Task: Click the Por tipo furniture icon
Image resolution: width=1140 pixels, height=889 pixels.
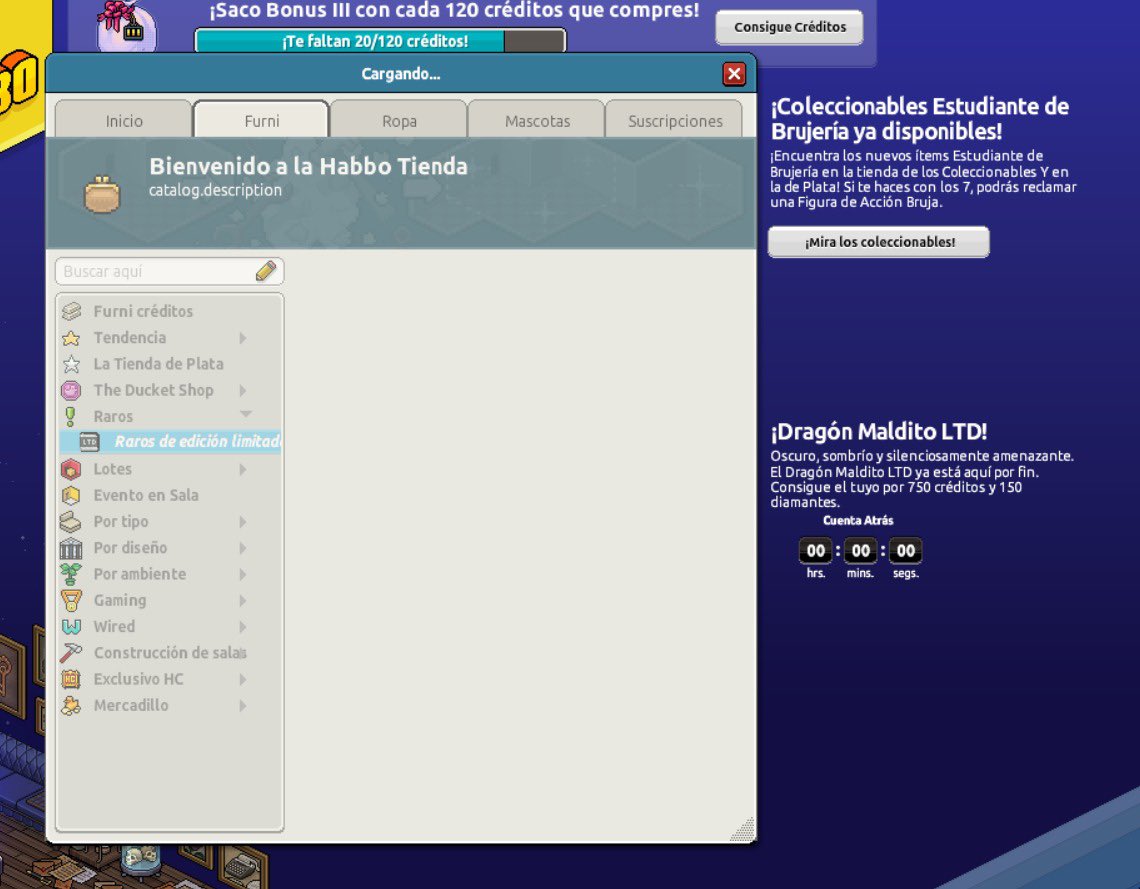Action: click(x=71, y=522)
